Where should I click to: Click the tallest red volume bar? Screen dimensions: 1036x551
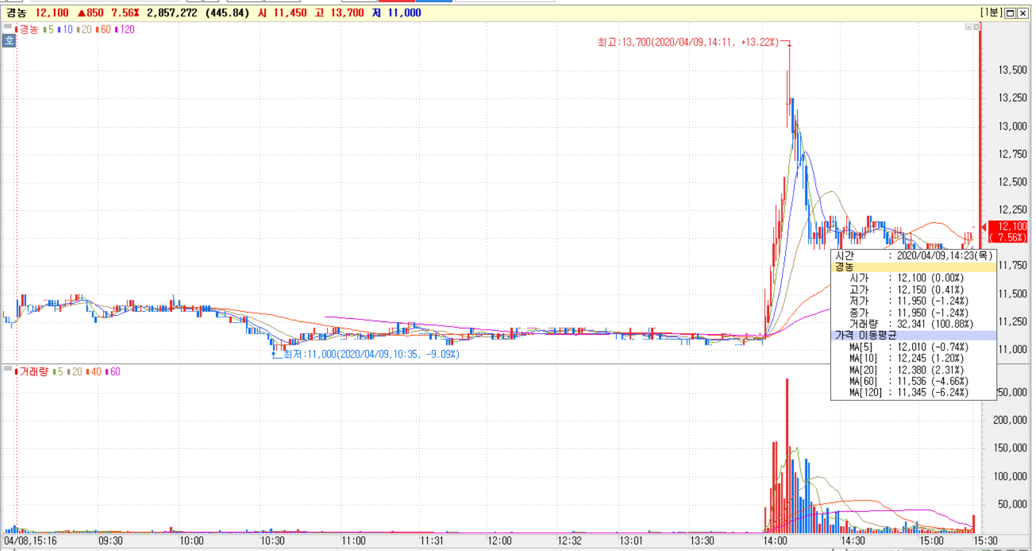[787, 455]
